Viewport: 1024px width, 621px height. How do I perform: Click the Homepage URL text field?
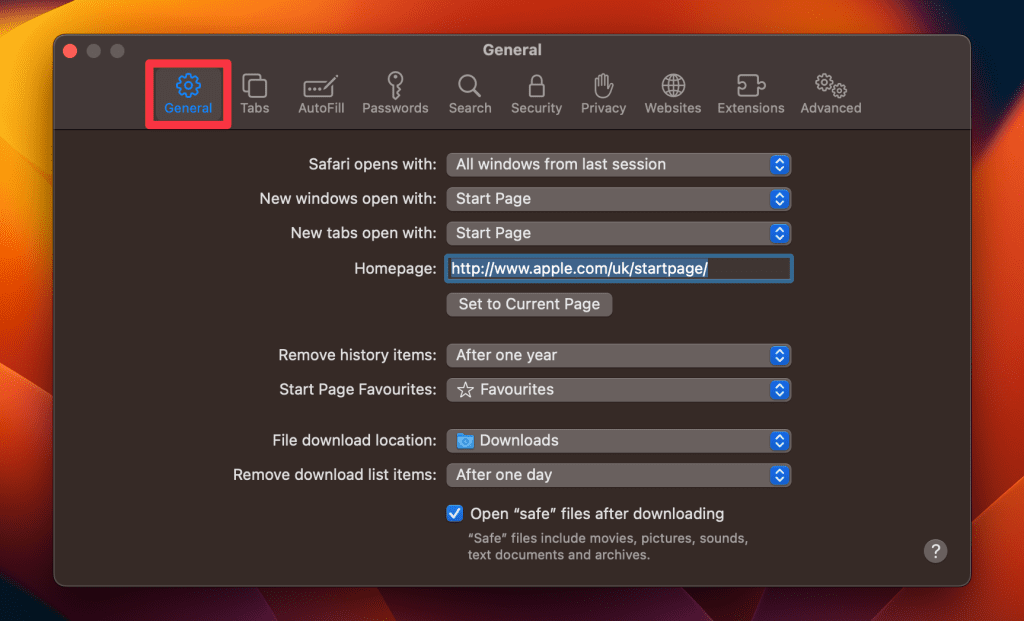[x=619, y=269]
